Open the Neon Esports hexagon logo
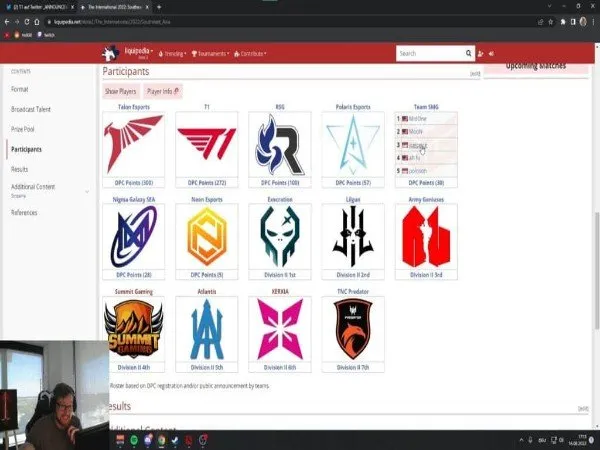The width and height of the screenshot is (600, 450). [x=206, y=236]
